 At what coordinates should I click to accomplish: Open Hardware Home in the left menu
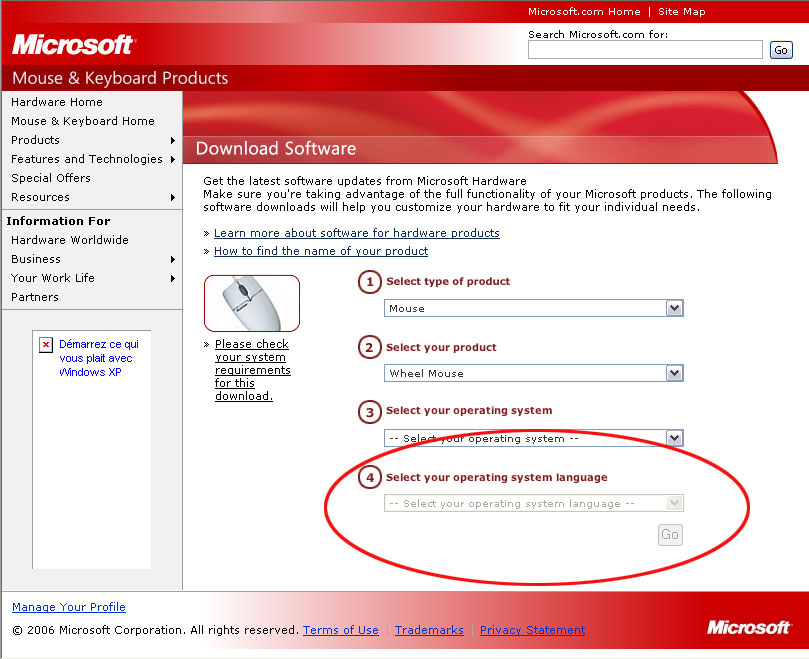57,102
